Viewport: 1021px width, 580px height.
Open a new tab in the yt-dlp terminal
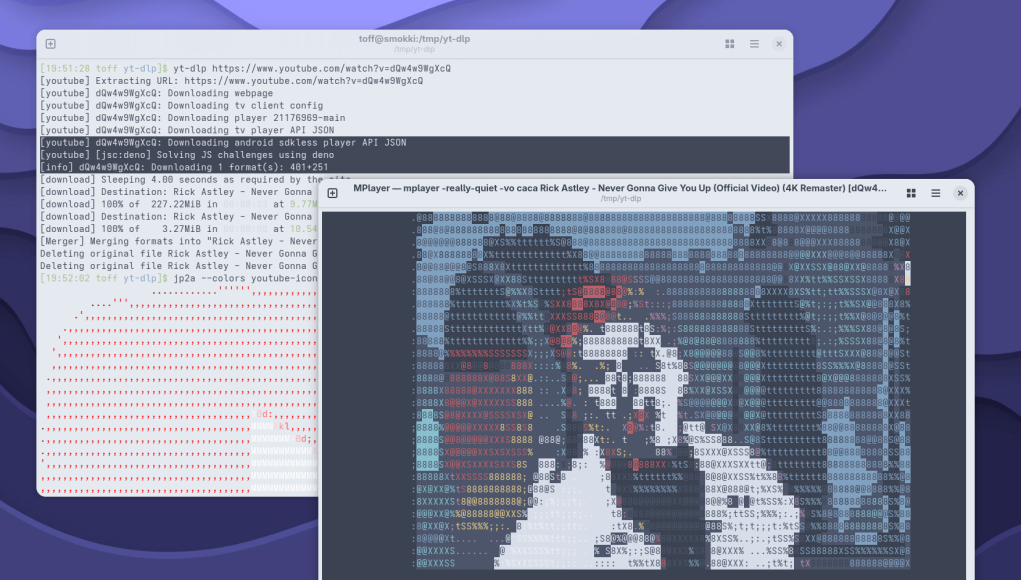pos(51,44)
